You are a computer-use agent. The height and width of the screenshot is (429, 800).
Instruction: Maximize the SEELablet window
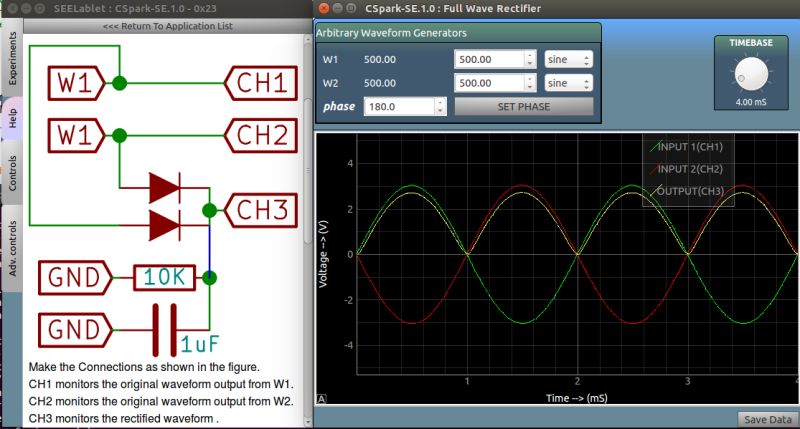tap(39, 8)
